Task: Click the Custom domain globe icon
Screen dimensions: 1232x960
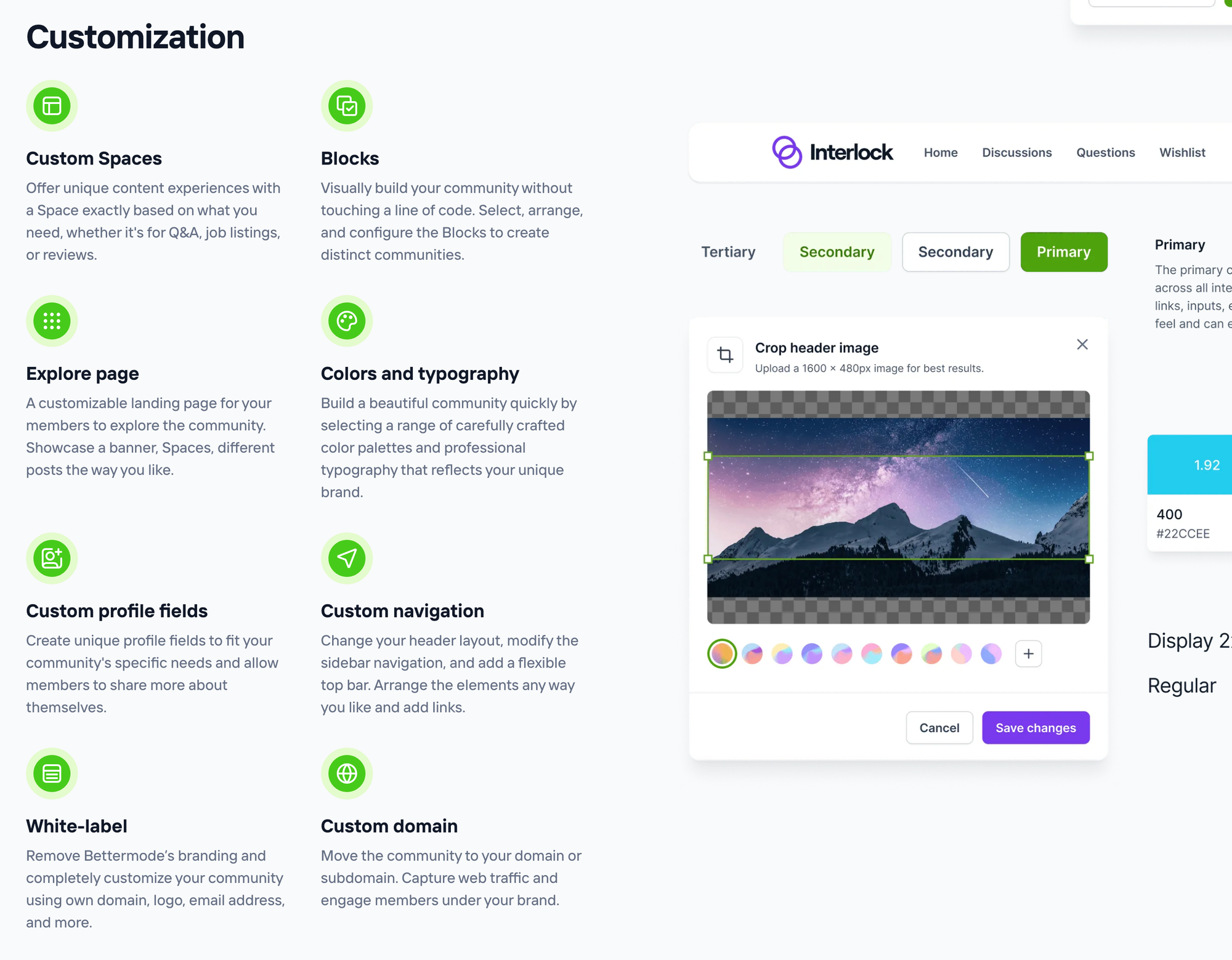Action: (x=347, y=773)
